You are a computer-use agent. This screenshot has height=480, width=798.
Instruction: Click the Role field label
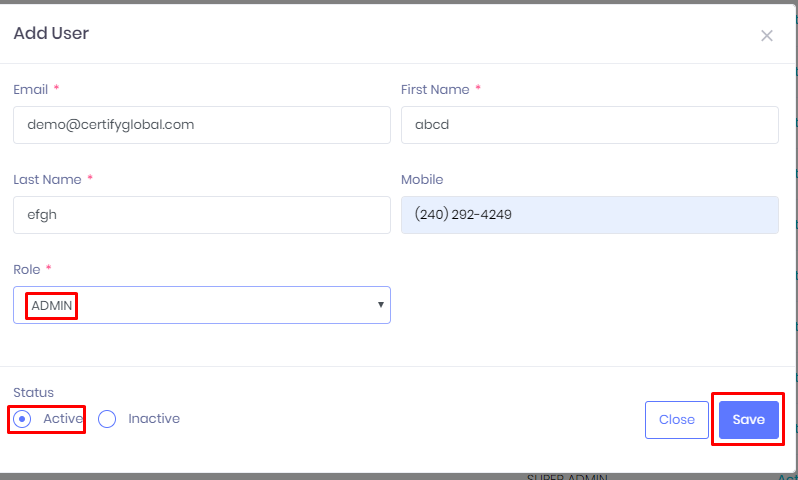[27, 269]
